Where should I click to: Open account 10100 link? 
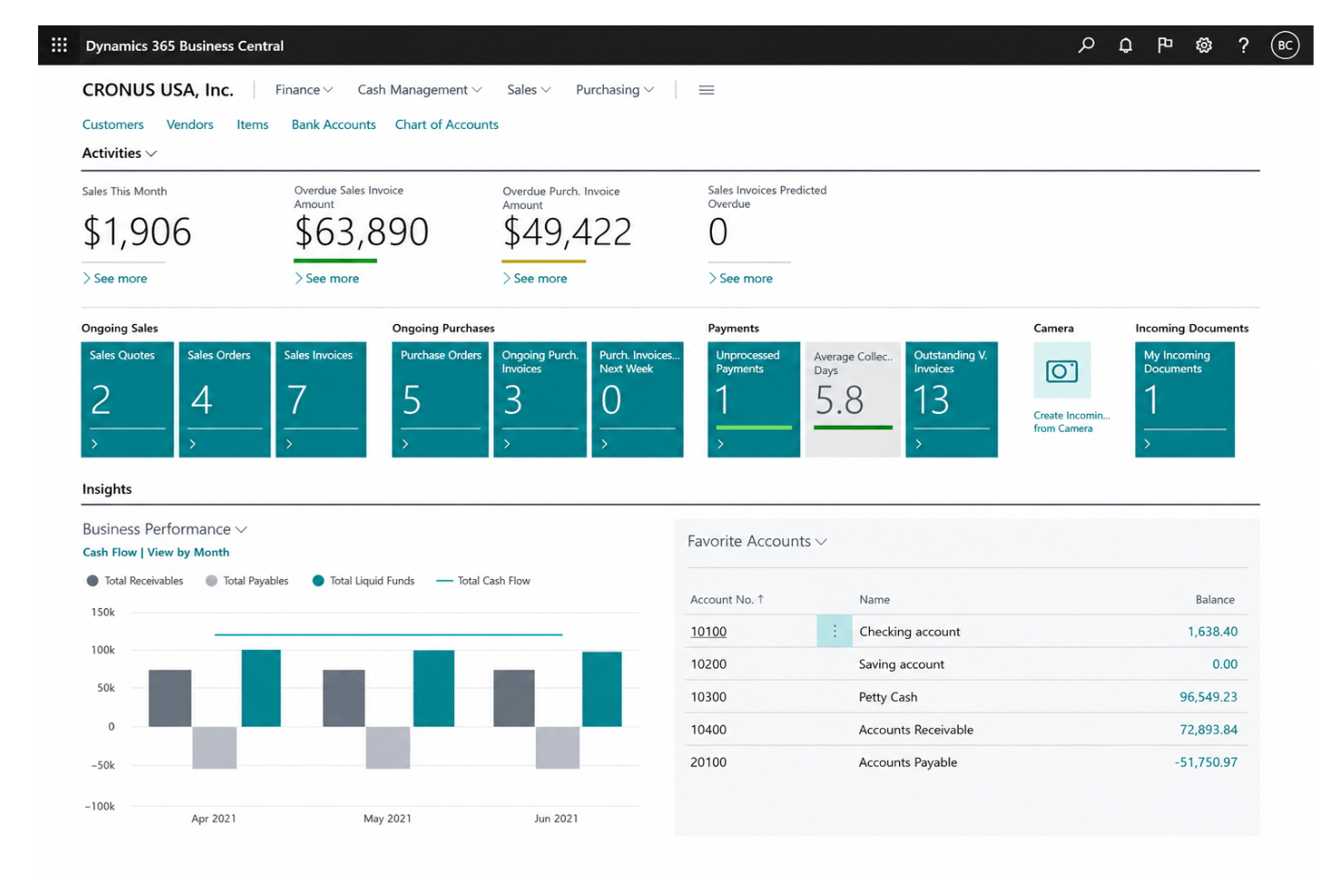[708, 632]
